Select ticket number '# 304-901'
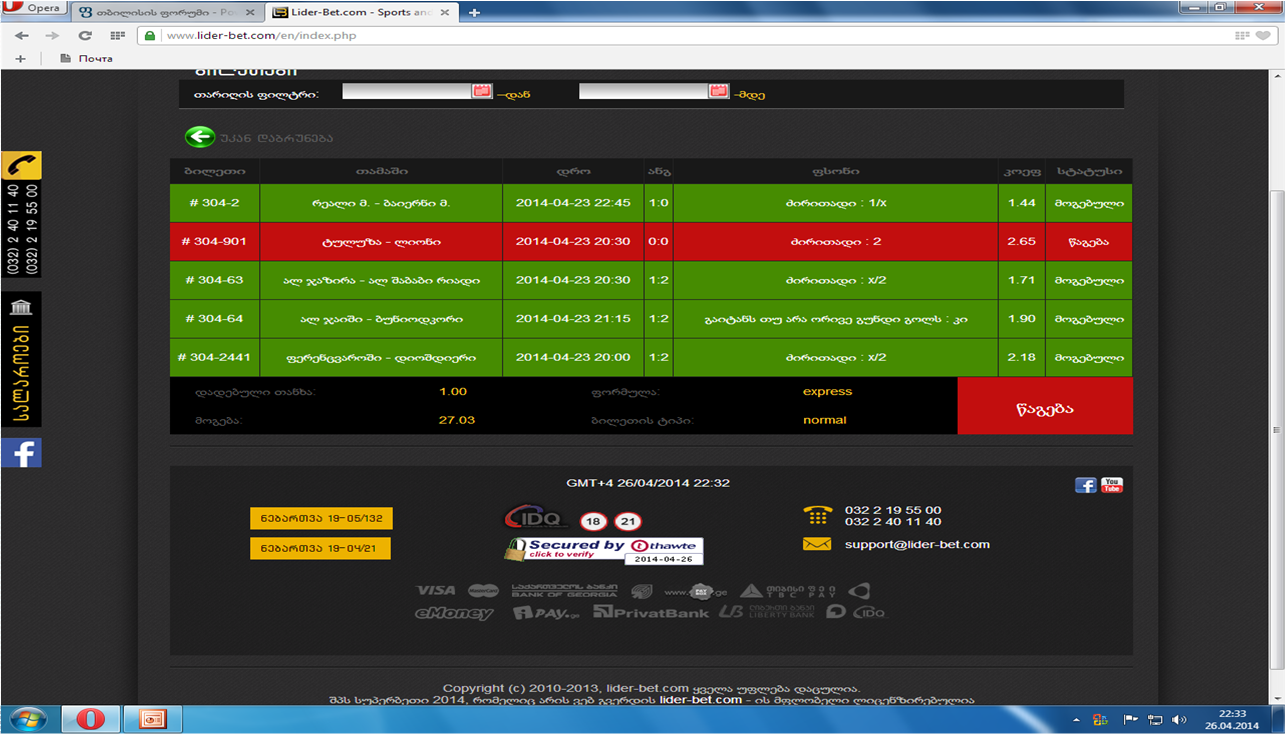 214,241
